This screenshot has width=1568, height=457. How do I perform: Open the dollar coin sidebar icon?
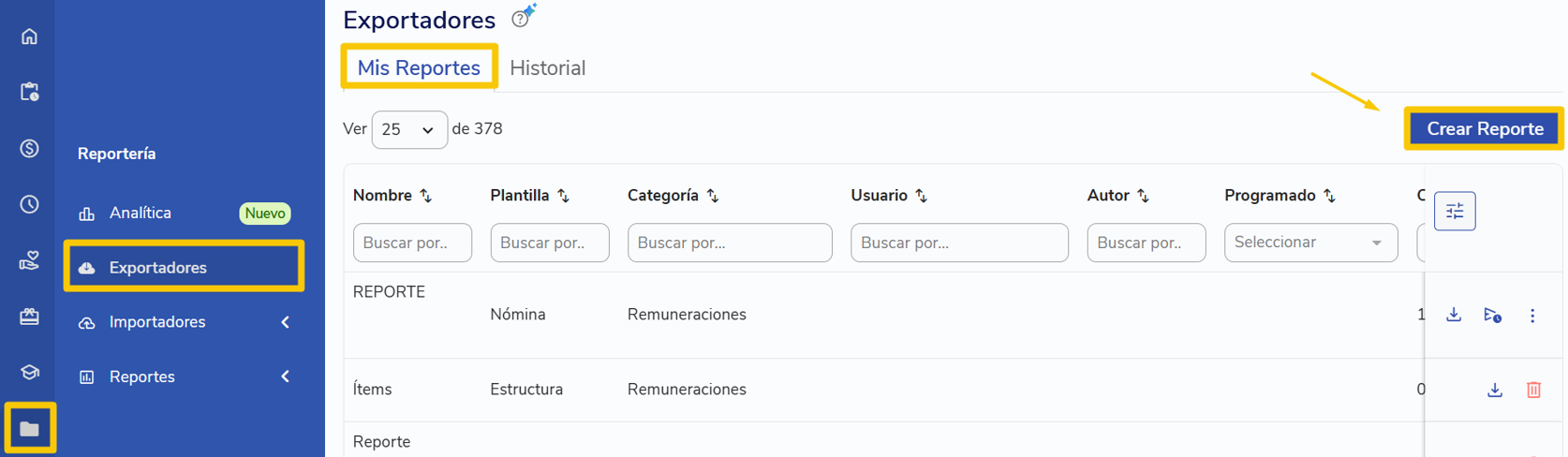pyautogui.click(x=29, y=148)
